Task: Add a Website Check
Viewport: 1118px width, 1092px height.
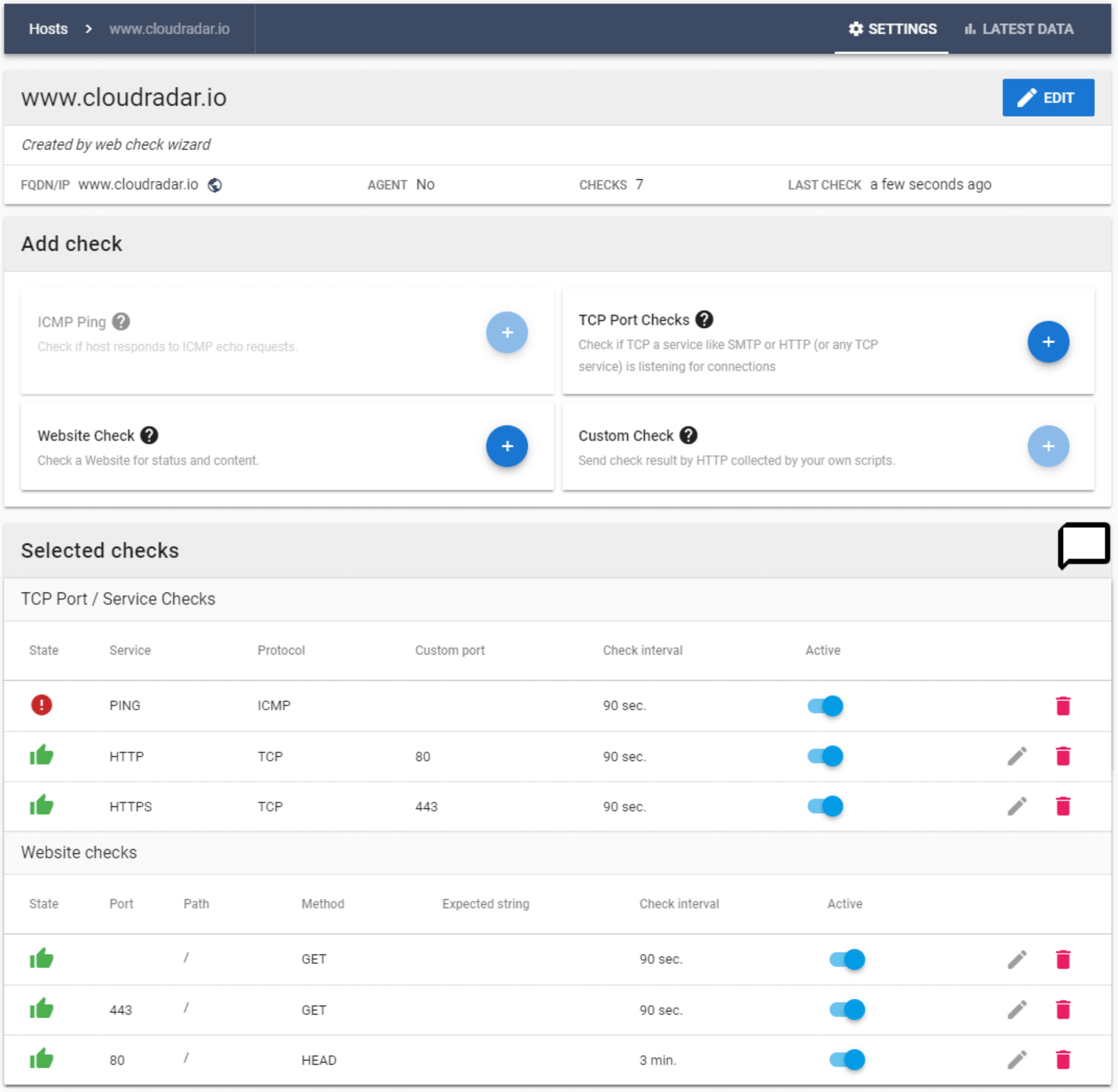Action: pos(507,446)
